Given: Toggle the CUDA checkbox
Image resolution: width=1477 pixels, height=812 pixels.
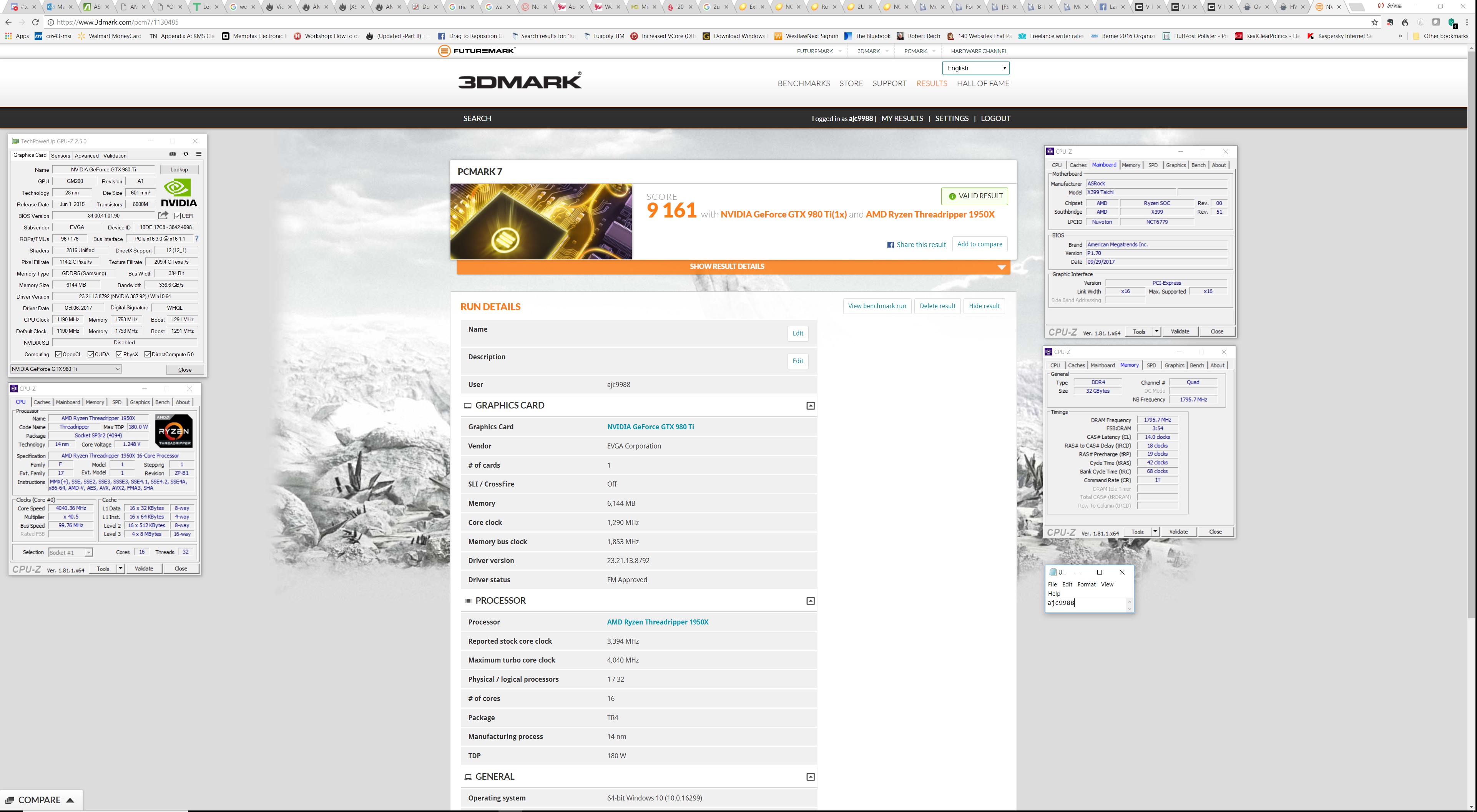Looking at the screenshot, I should (91, 354).
